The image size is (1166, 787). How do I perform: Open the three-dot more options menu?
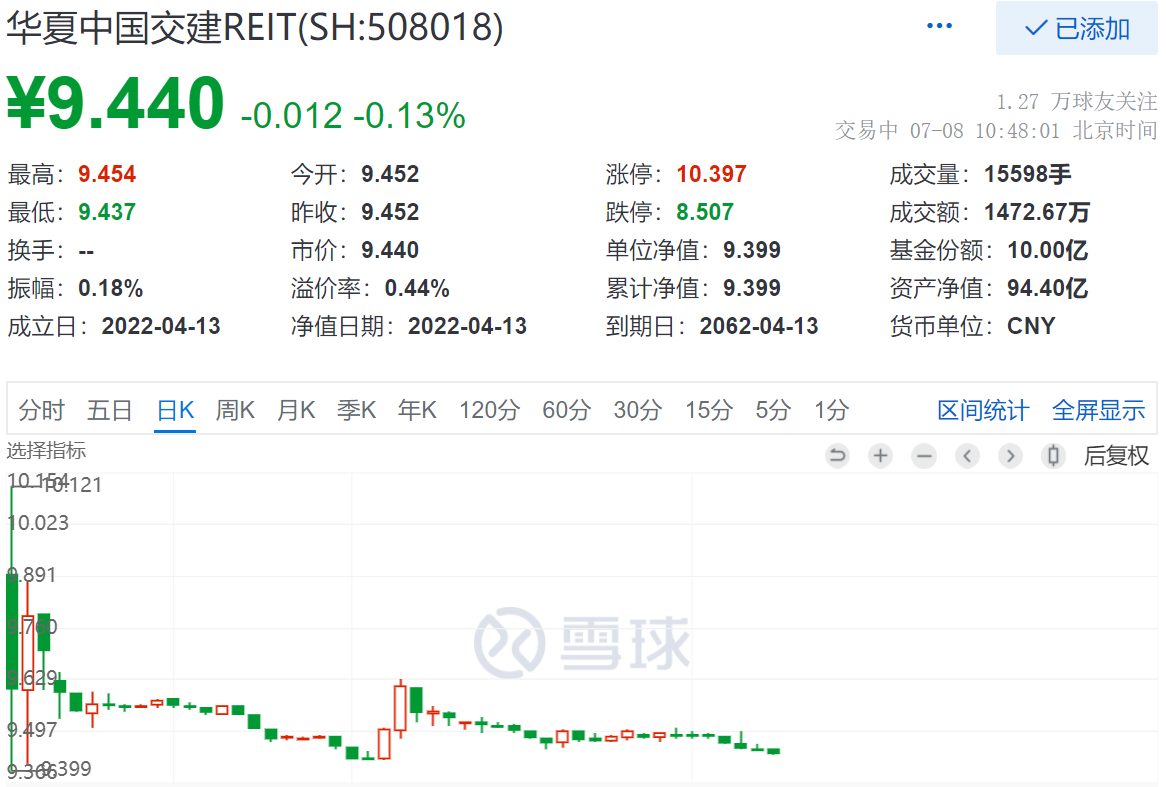[x=938, y=26]
